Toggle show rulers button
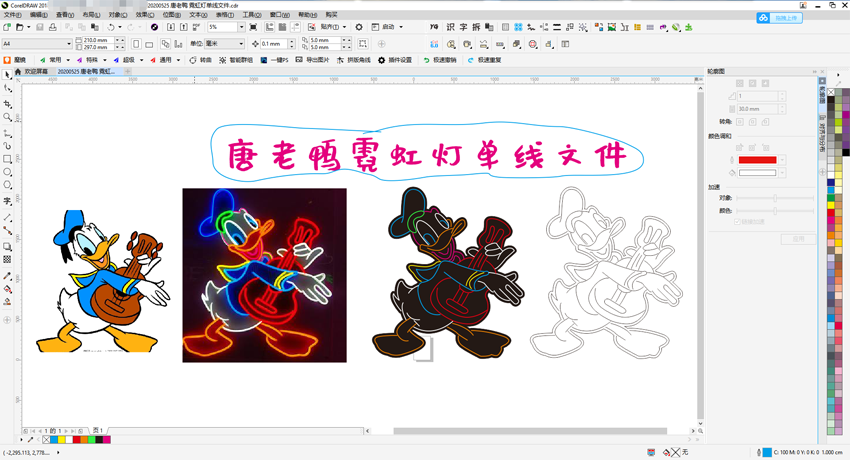The height and width of the screenshot is (460, 850). 269,27
